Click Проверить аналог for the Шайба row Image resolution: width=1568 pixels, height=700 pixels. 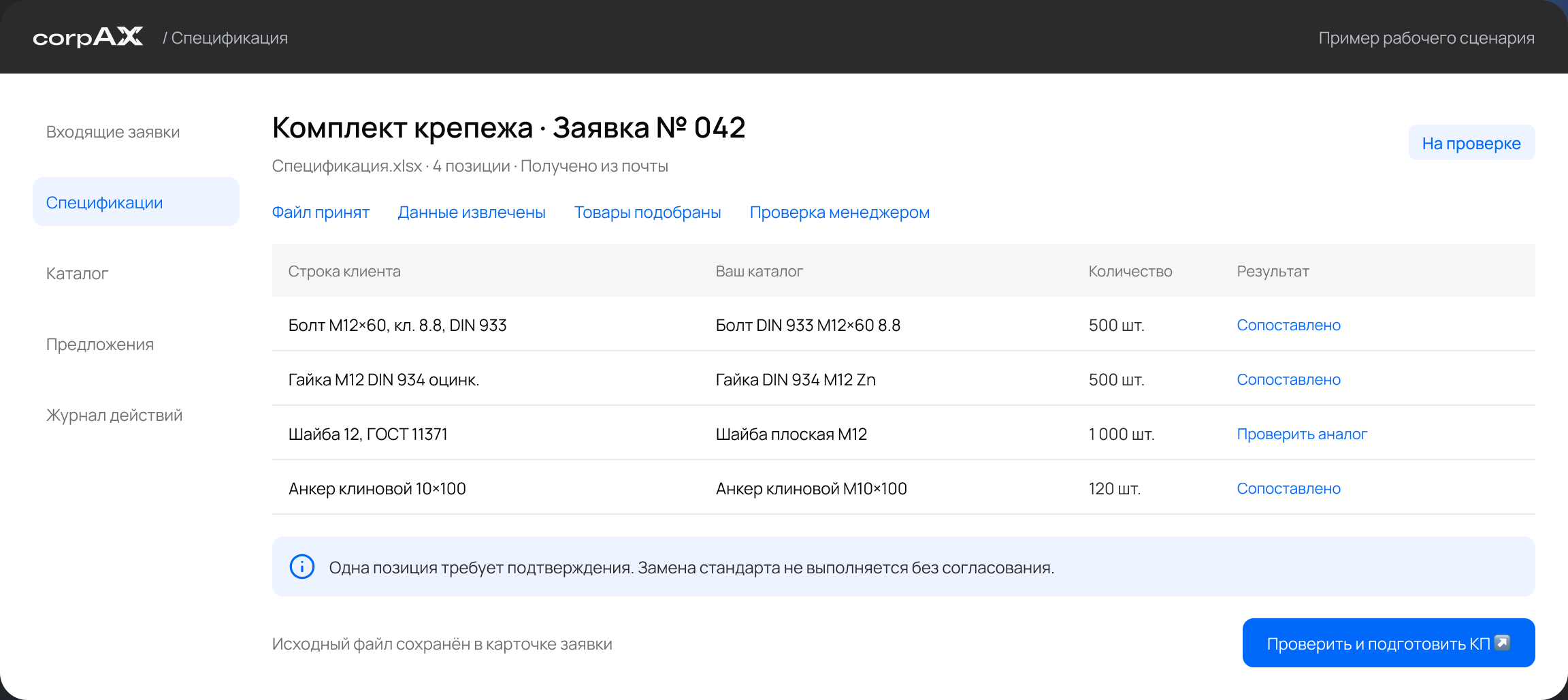tap(1302, 434)
